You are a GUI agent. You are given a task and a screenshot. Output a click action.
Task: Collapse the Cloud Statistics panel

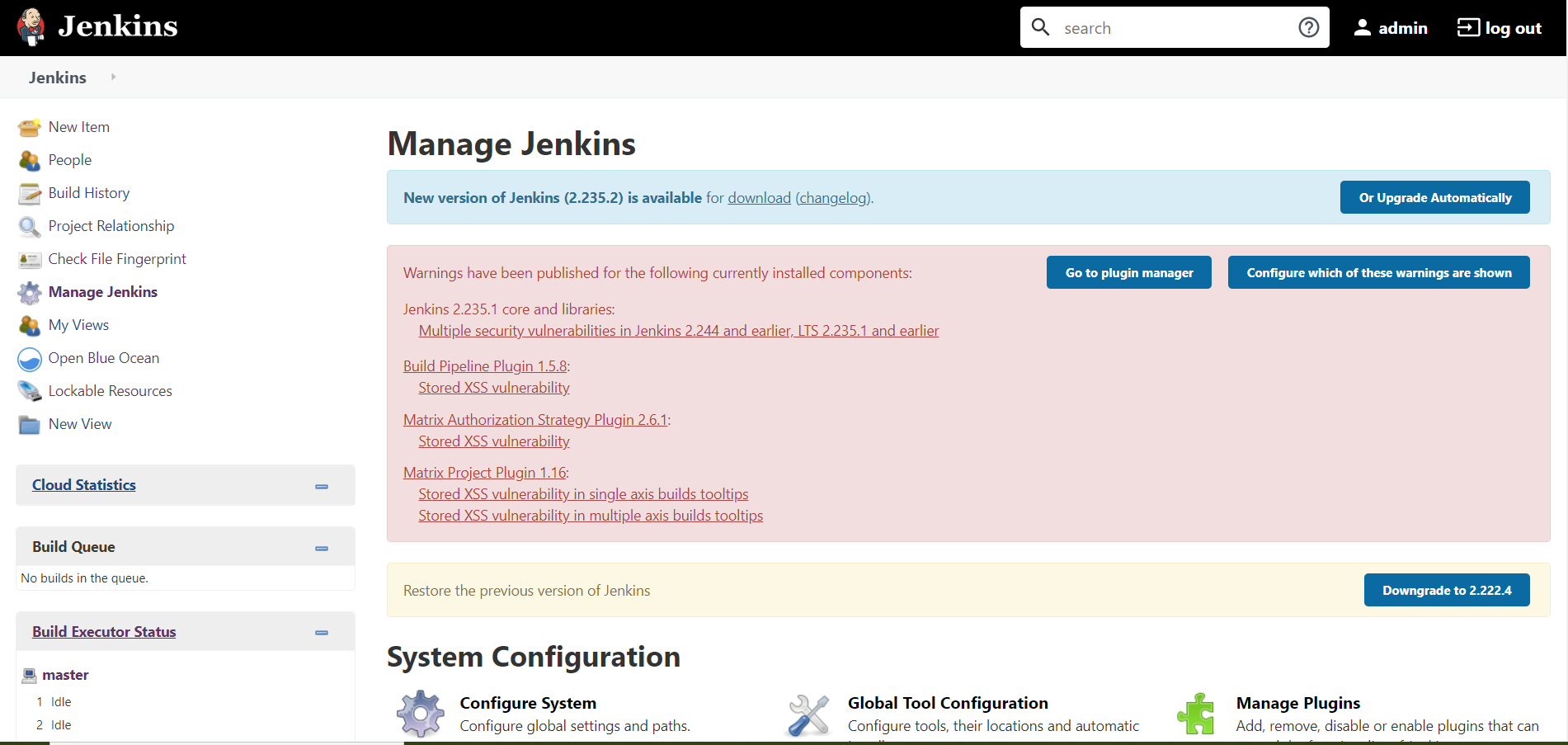tap(322, 487)
